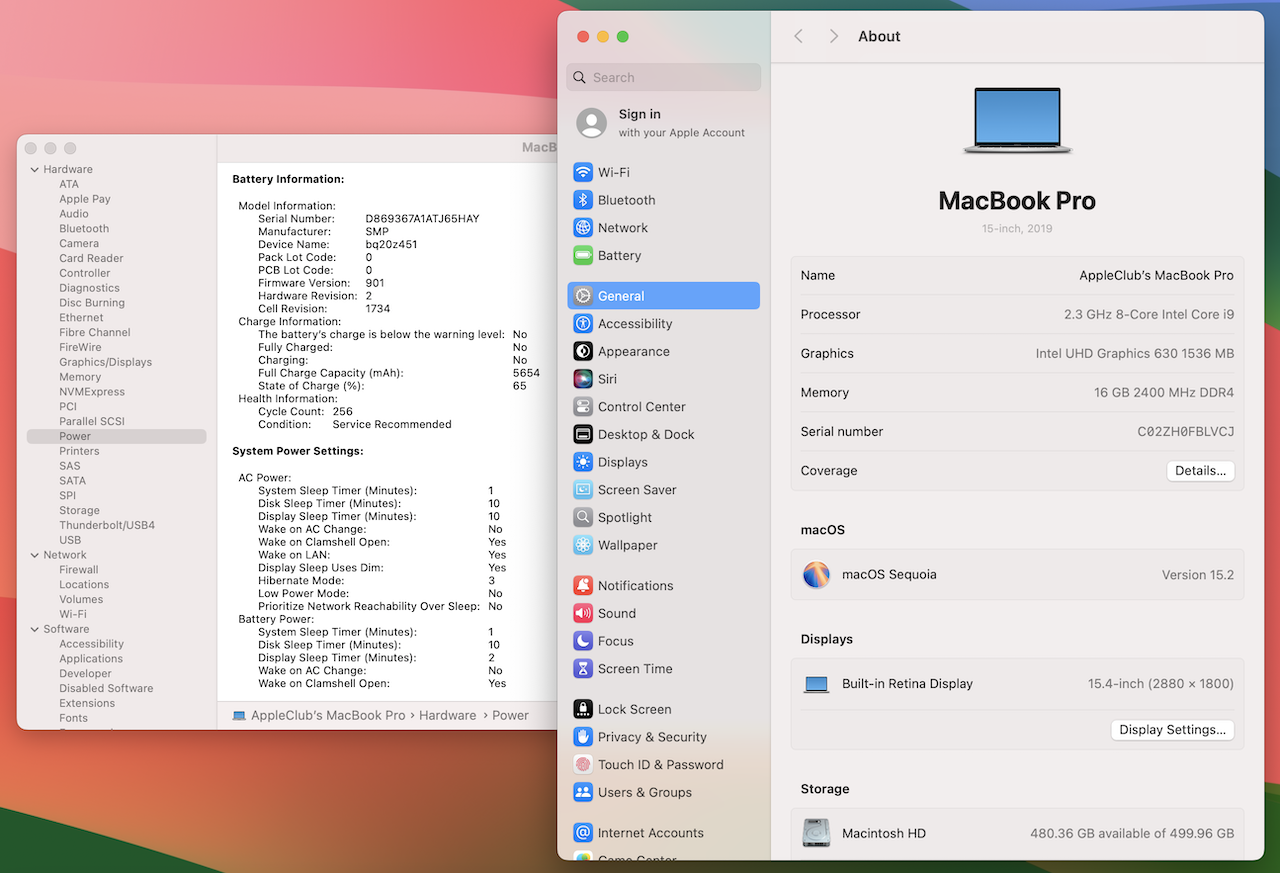Screen dimensions: 1280x873
Task: Click the Coverage Details button
Action: pyautogui.click(x=1201, y=471)
